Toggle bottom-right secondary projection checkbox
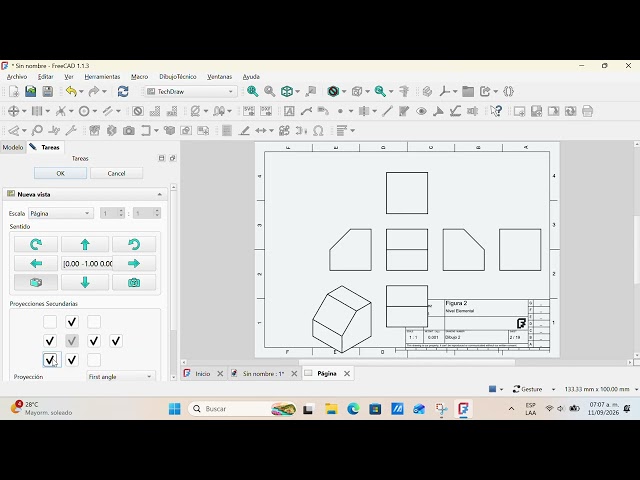This screenshot has width=640, height=480. click(94, 360)
